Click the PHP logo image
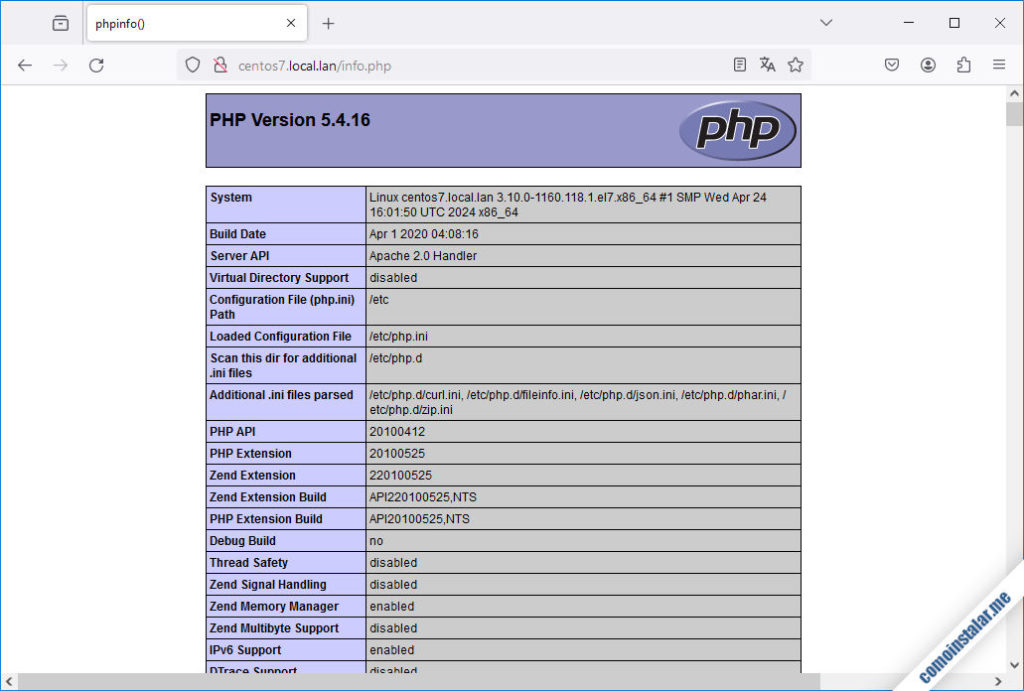Screen dimensions: 1024x691 pos(737,130)
